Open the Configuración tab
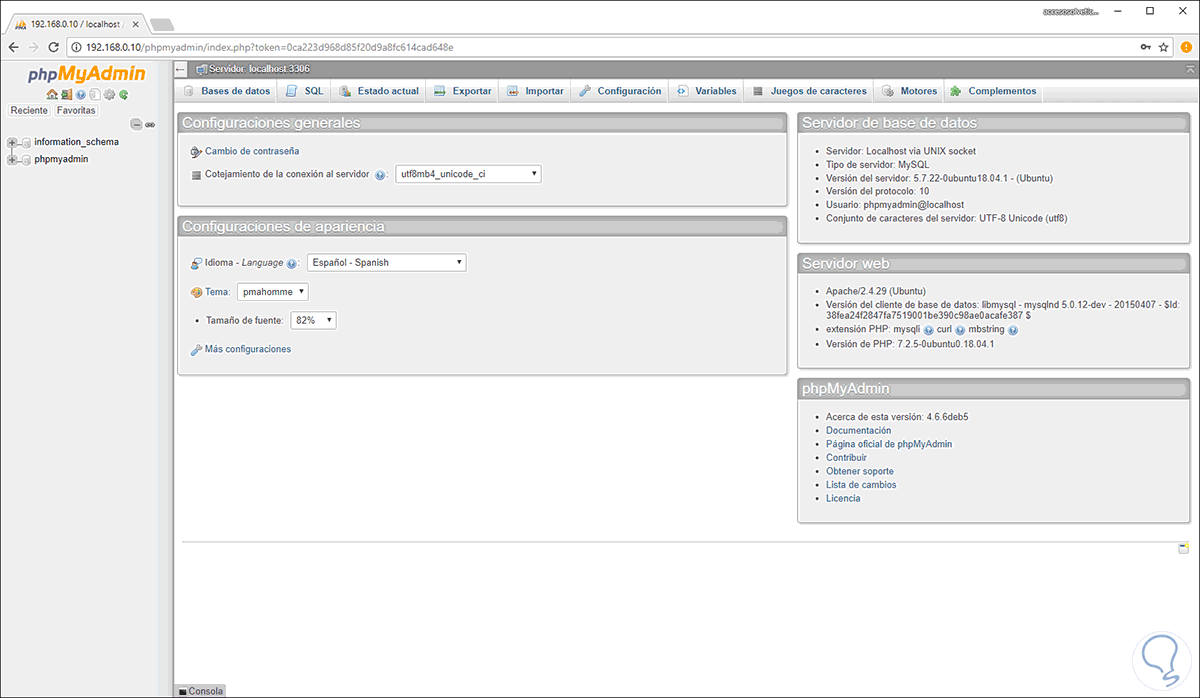Image resolution: width=1200 pixels, height=698 pixels. coord(620,91)
